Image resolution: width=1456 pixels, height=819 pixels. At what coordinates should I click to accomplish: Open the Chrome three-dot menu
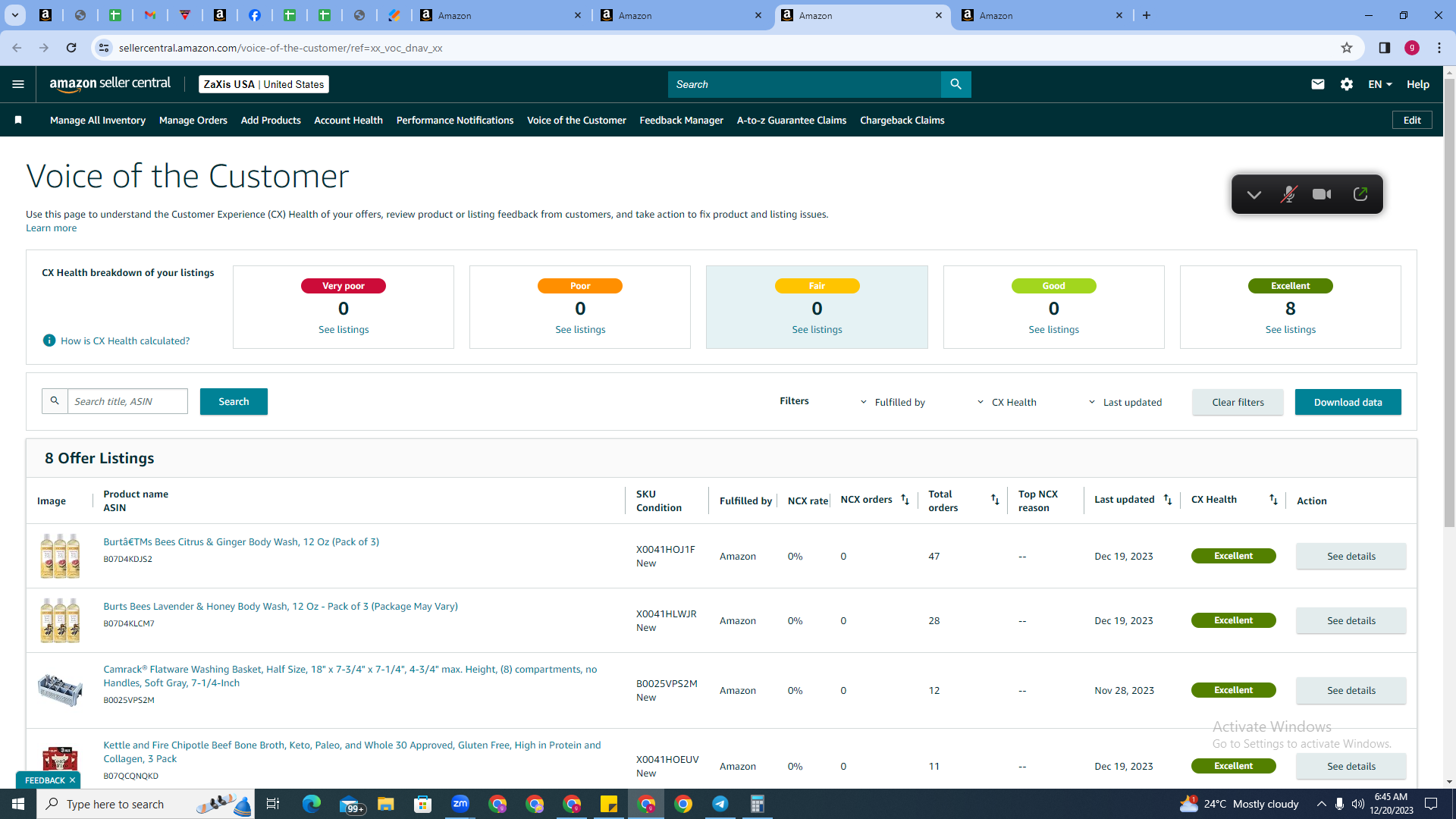click(1439, 48)
